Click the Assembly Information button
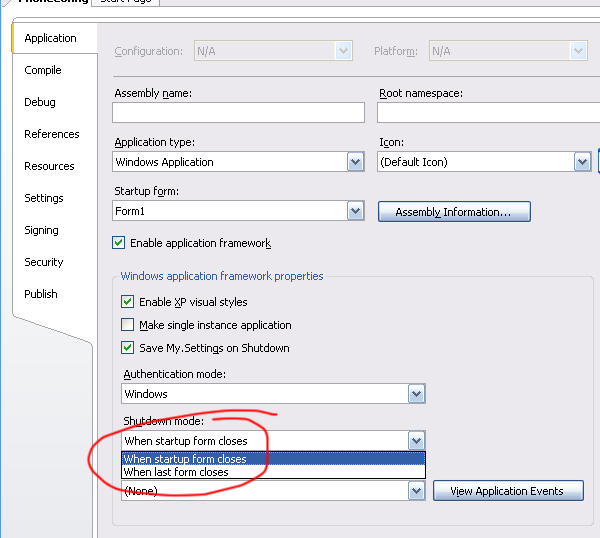Image resolution: width=600 pixels, height=538 pixels. (x=454, y=212)
